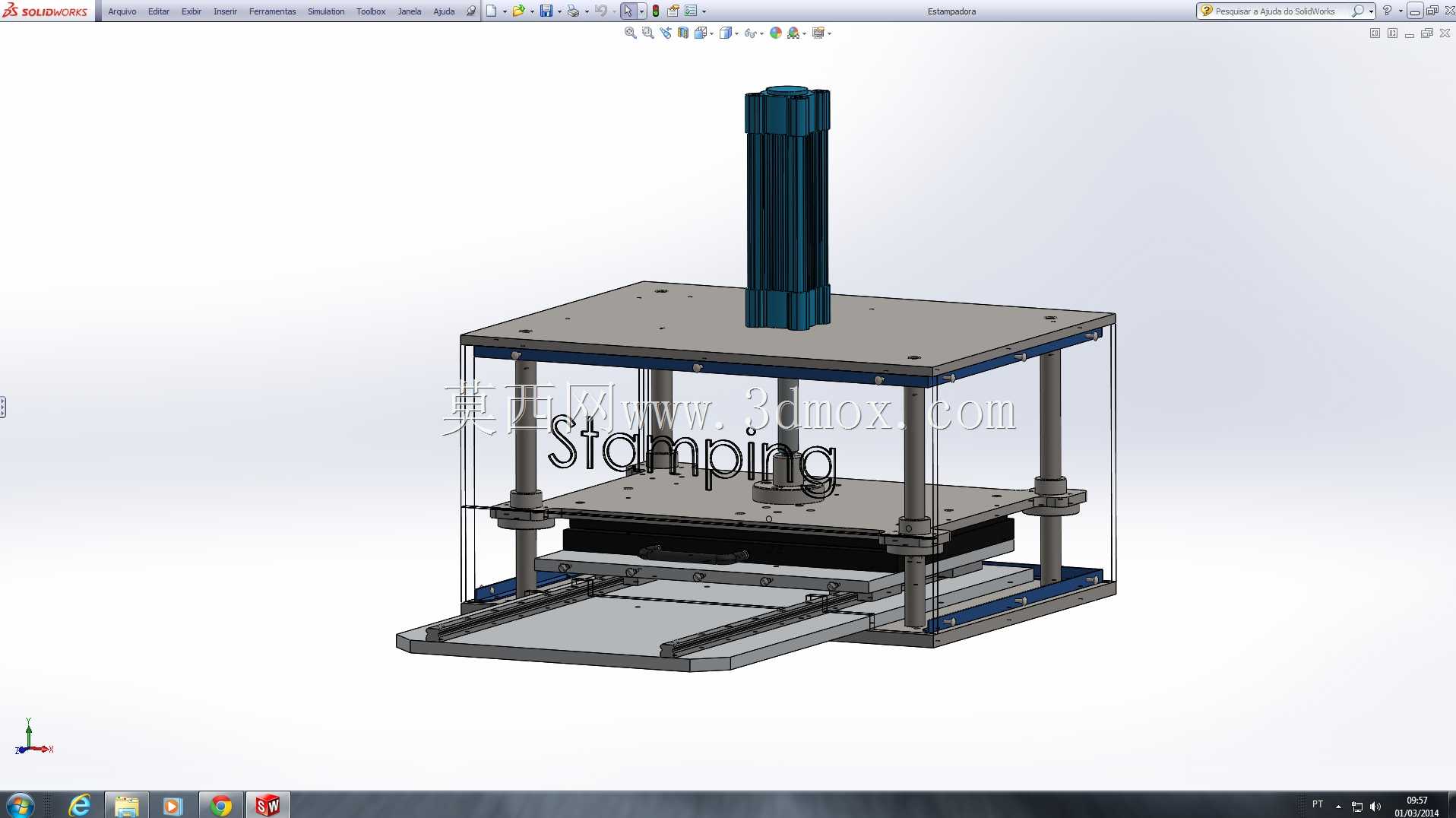This screenshot has width=1456, height=818.
Task: Expand the Select tool dropdown arrow
Action: coord(641,11)
